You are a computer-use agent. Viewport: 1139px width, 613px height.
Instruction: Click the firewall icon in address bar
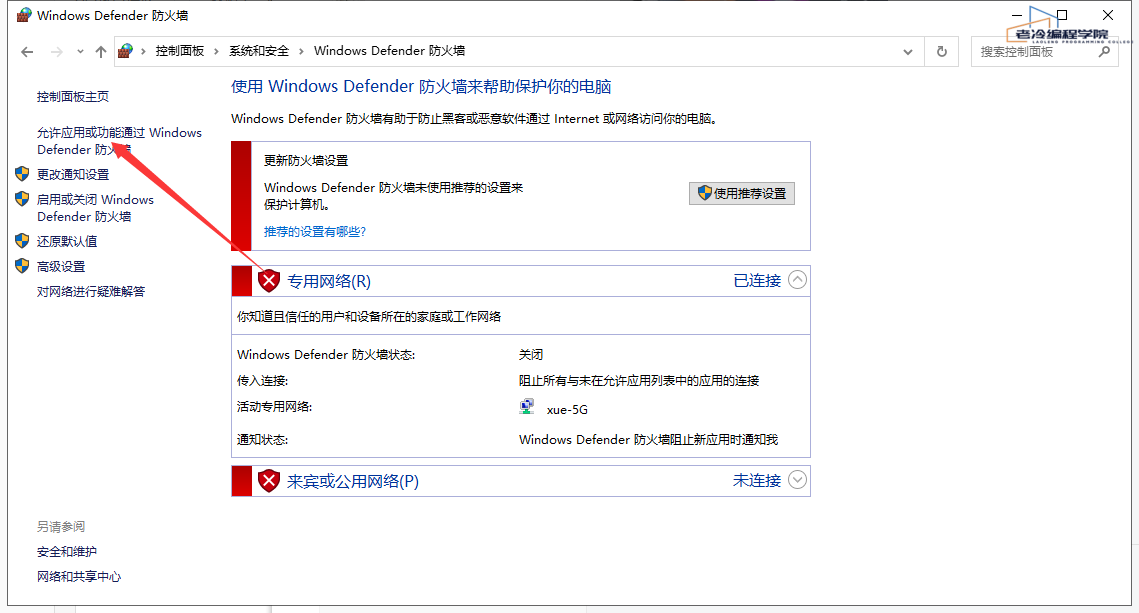point(126,51)
